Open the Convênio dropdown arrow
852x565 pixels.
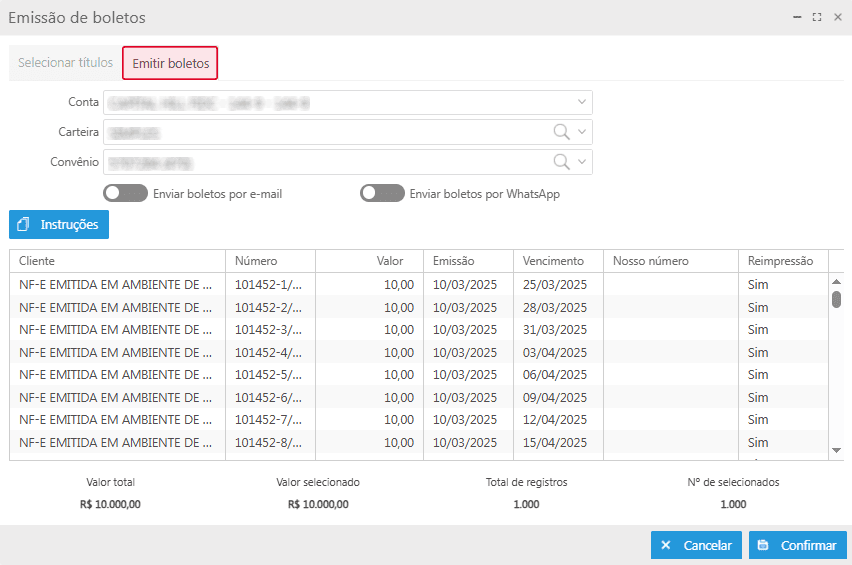(x=582, y=162)
